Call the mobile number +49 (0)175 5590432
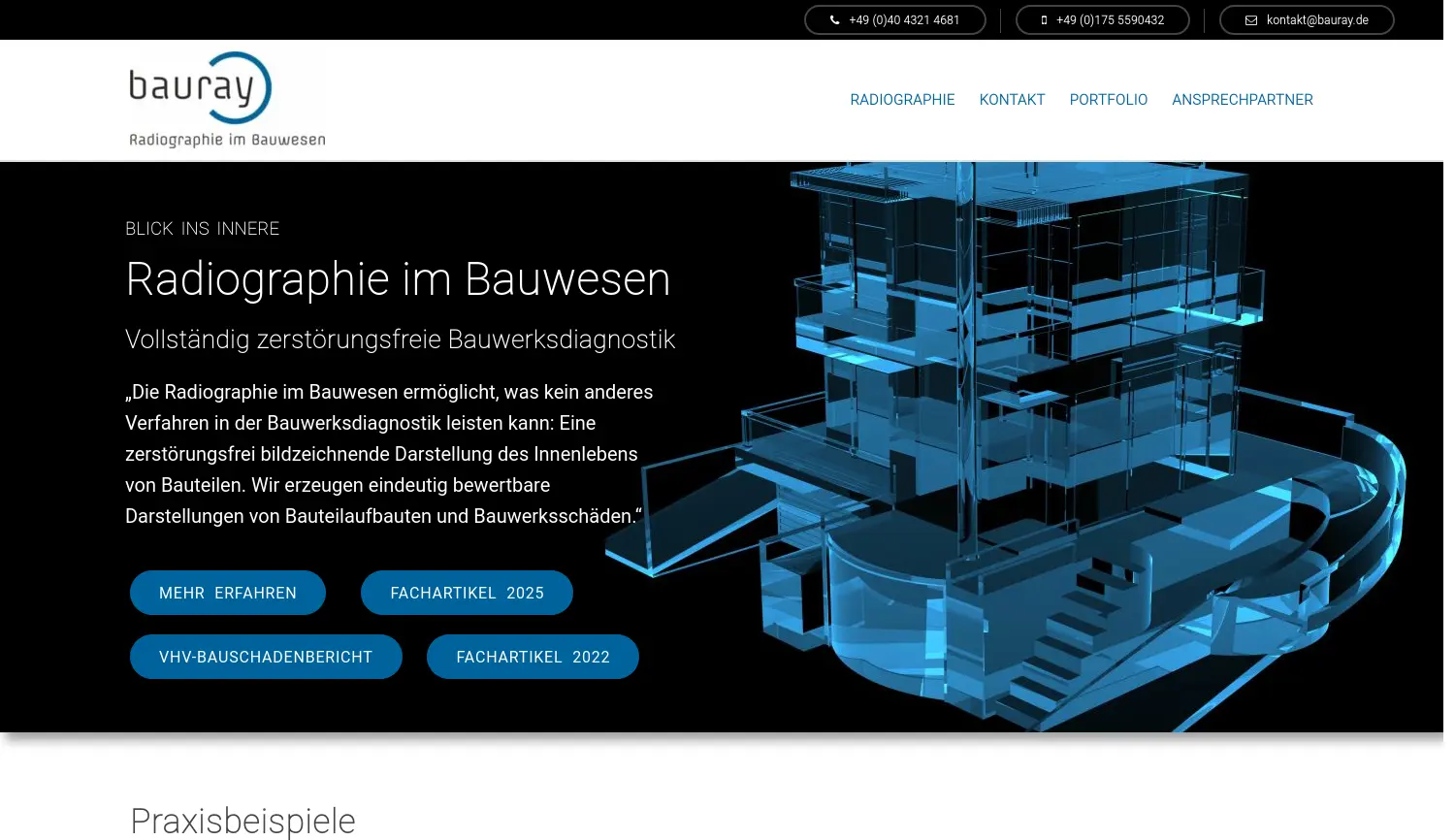 pos(1110,19)
